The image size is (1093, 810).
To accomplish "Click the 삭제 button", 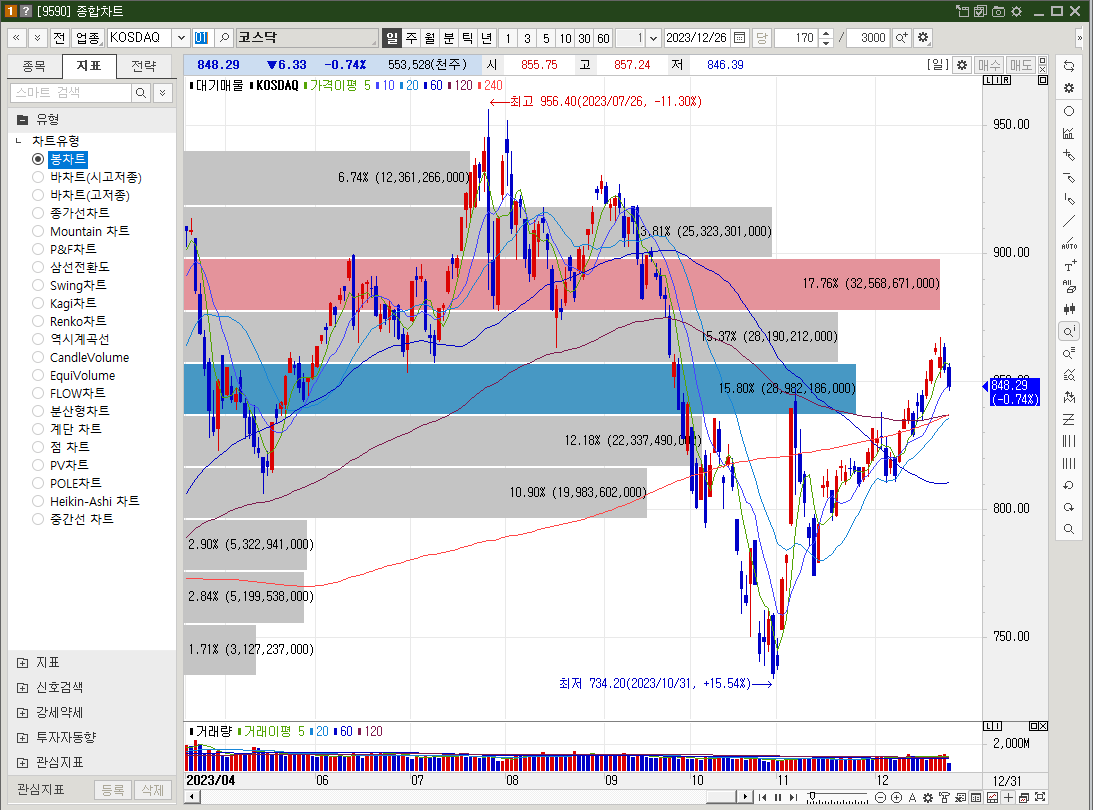I will 153,790.
